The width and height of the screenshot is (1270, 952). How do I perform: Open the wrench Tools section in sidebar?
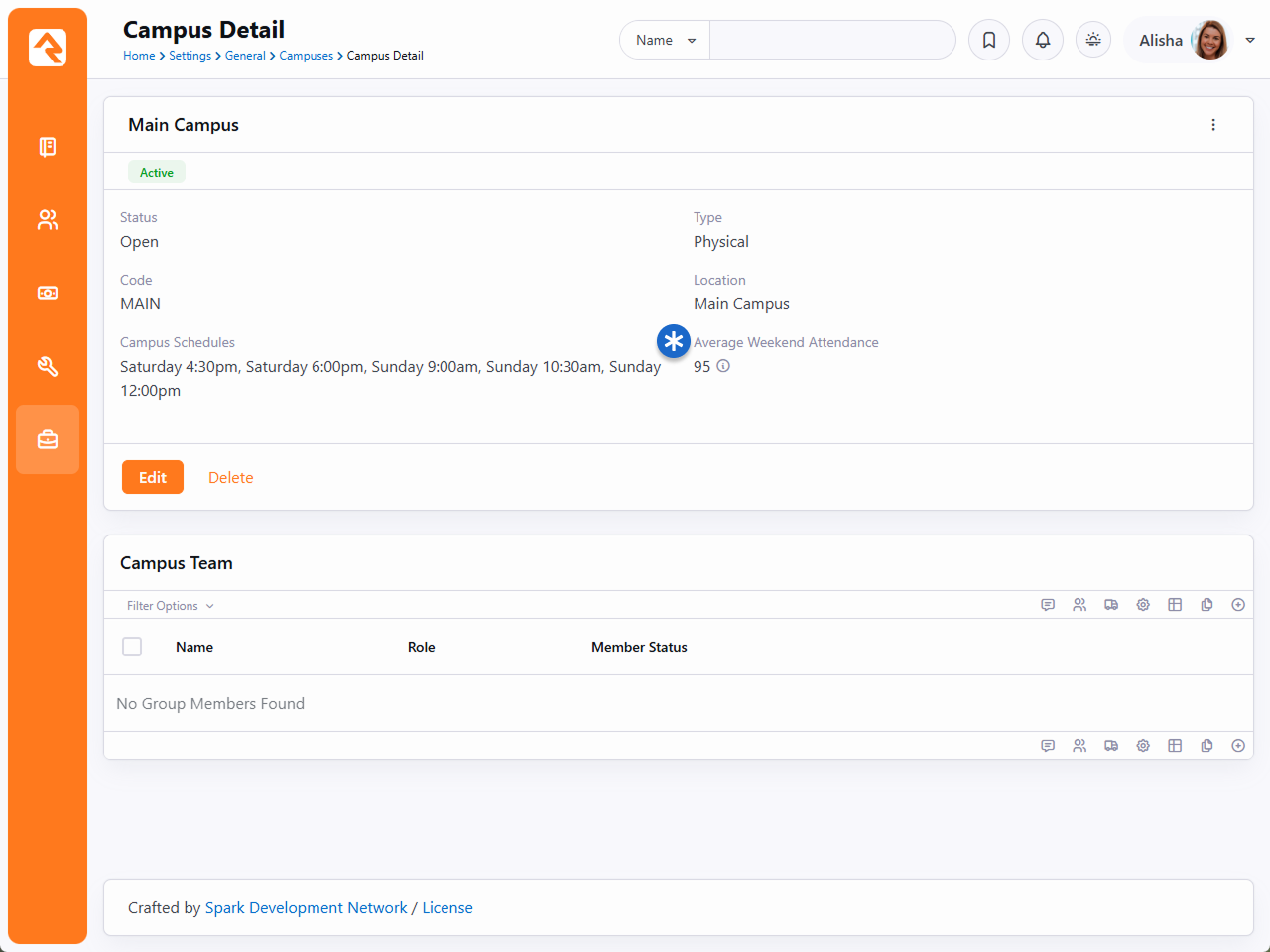coord(48,367)
